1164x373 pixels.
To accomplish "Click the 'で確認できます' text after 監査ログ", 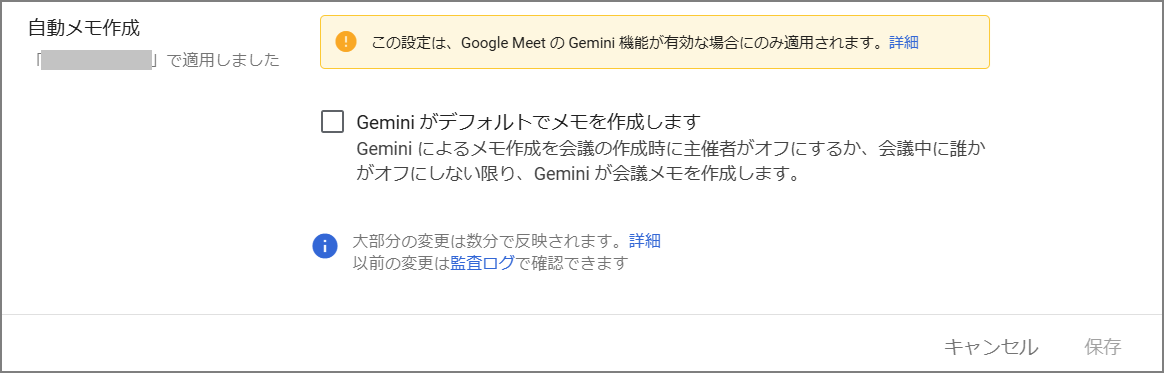I will 572,263.
